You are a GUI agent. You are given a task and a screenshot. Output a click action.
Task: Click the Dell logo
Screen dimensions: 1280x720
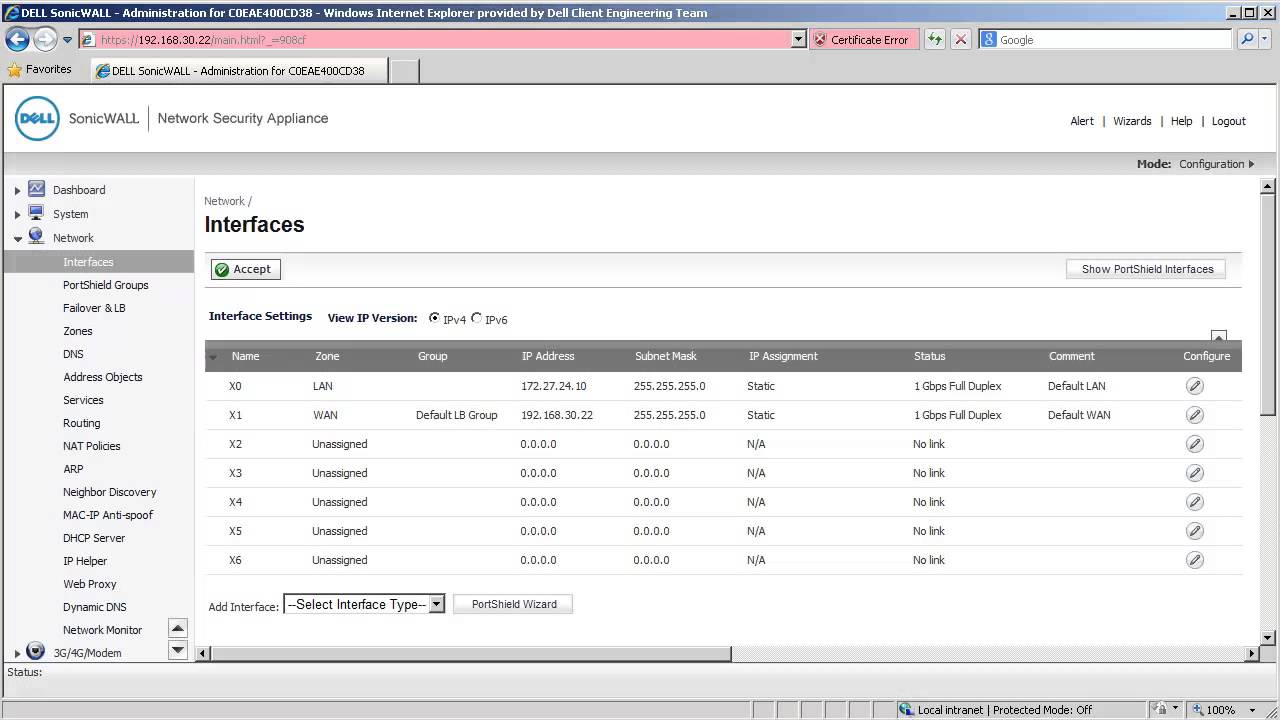37,118
